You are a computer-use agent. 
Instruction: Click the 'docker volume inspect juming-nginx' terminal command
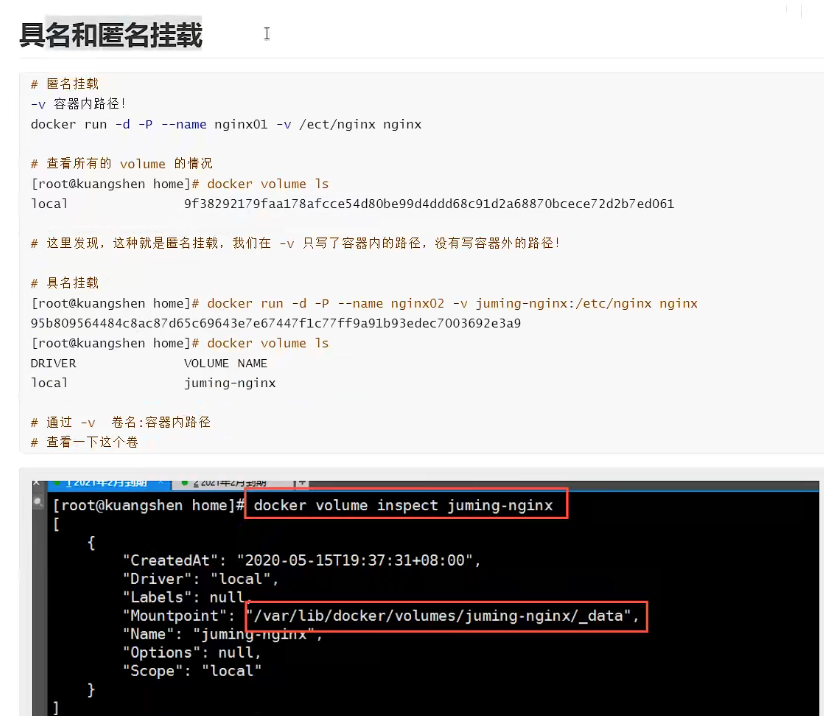(x=403, y=506)
